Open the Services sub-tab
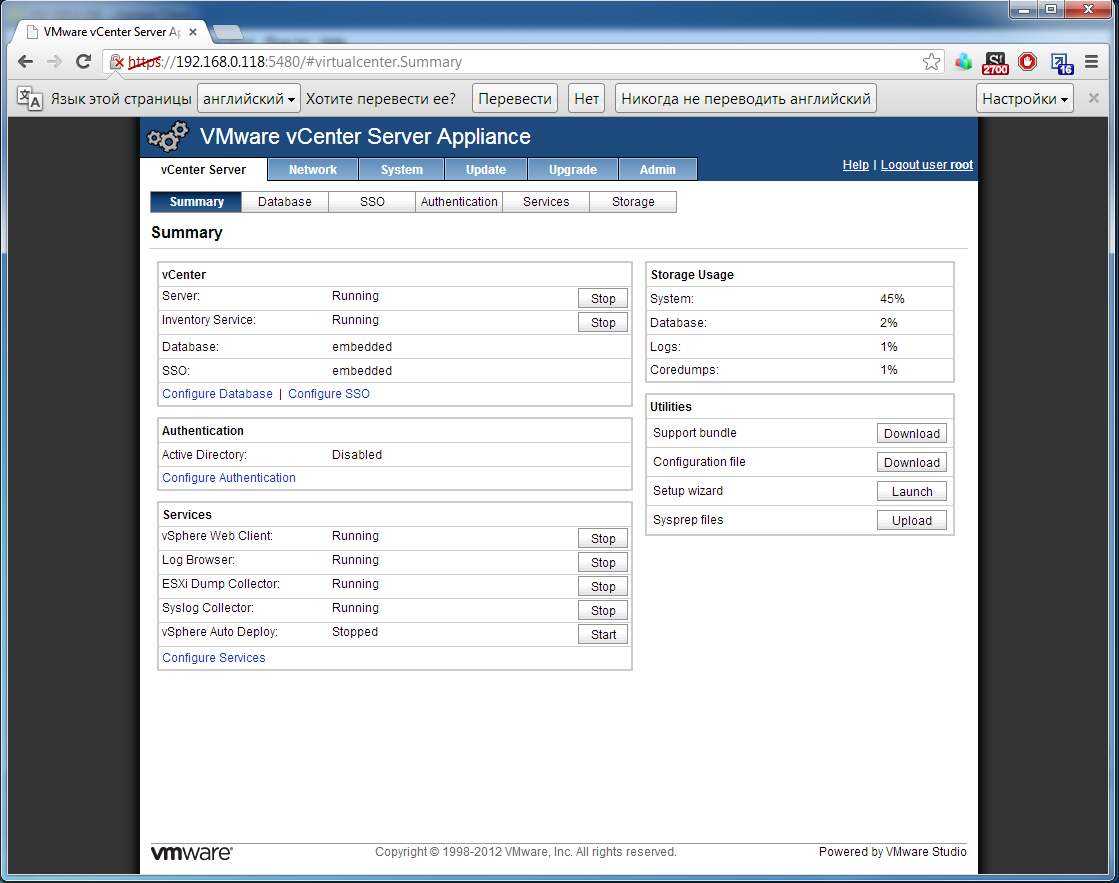Screen dimensions: 1119x883 click(546, 202)
